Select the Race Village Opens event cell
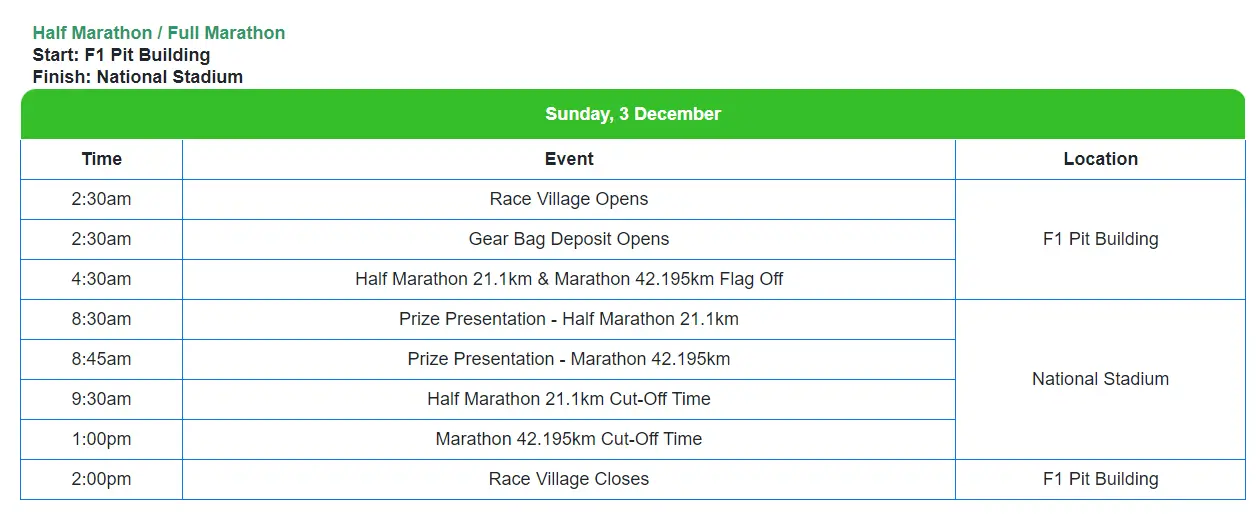Screen dimensions: 1256x514 tap(569, 199)
